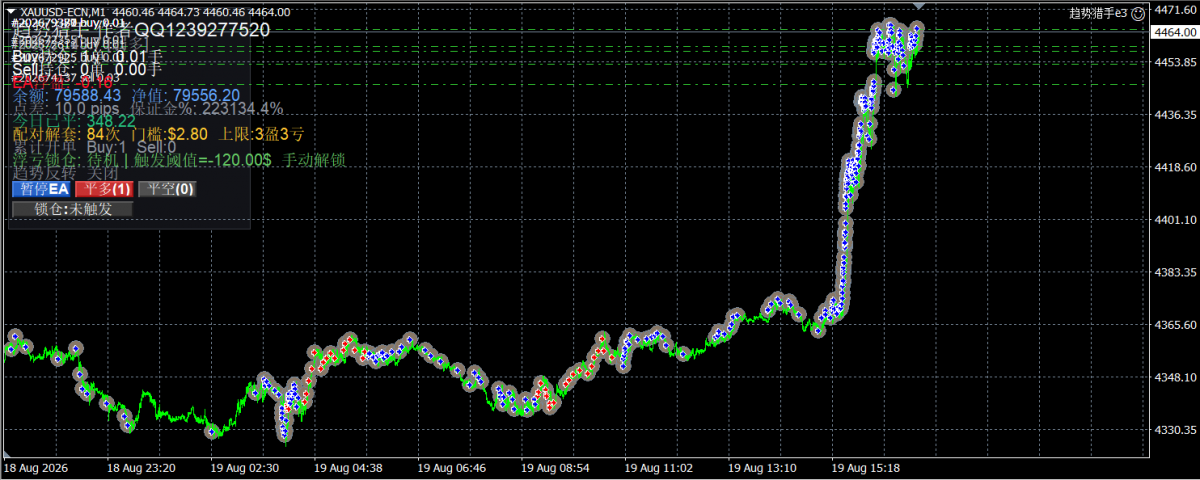
Task: Click the current price label 4464.00
Action: (1175, 33)
